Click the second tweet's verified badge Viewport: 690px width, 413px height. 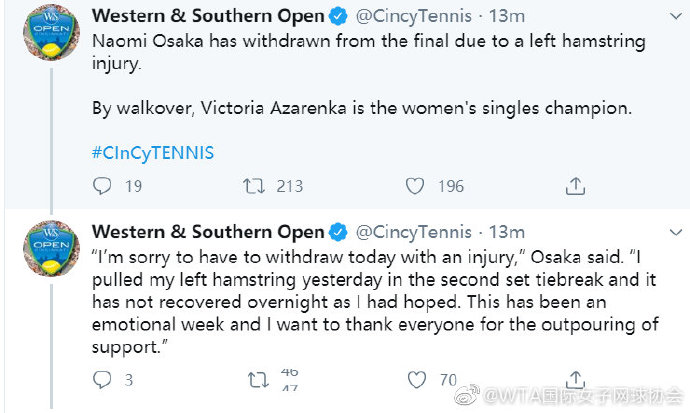click(338, 232)
